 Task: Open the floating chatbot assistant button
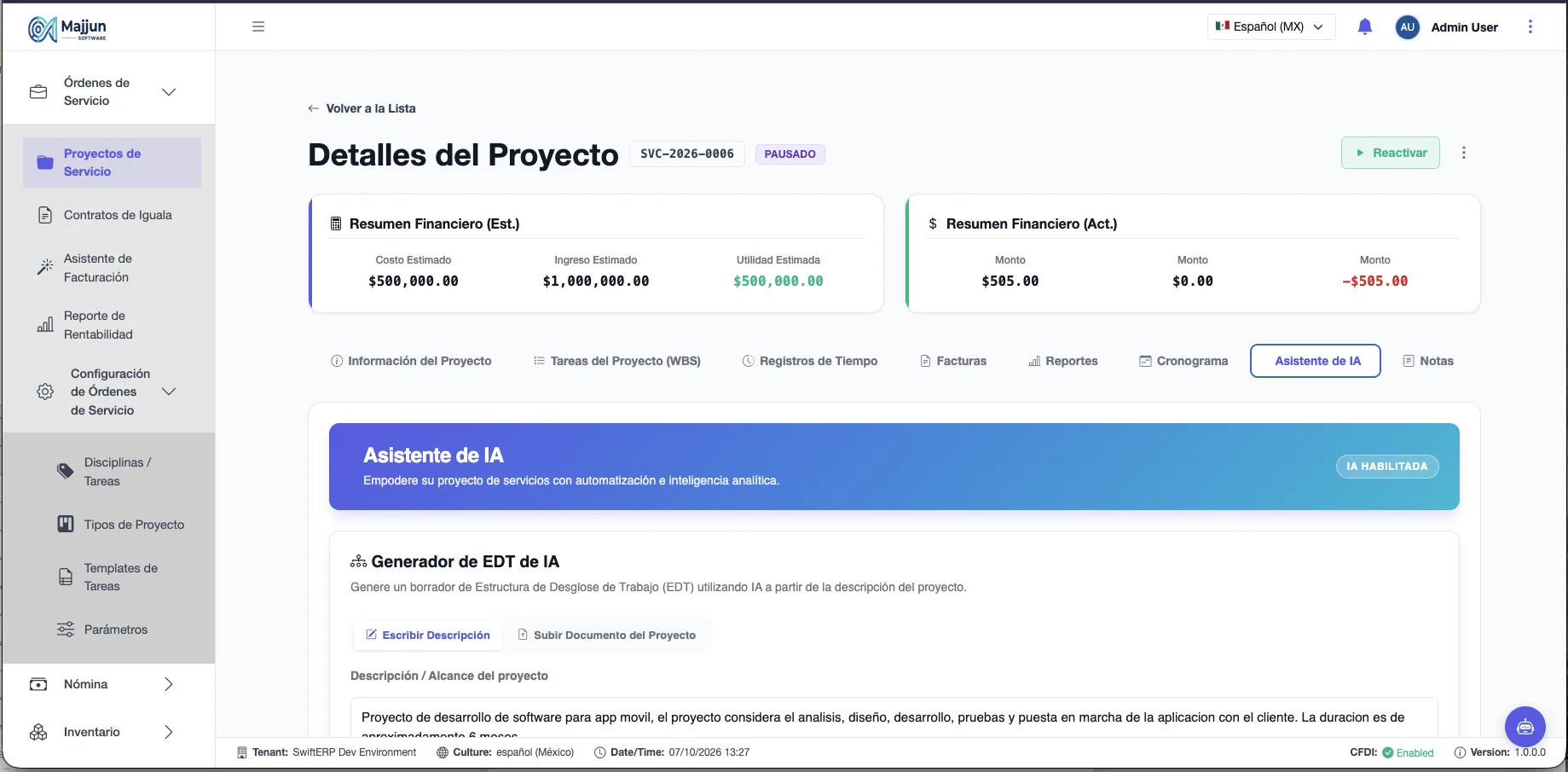(x=1525, y=727)
